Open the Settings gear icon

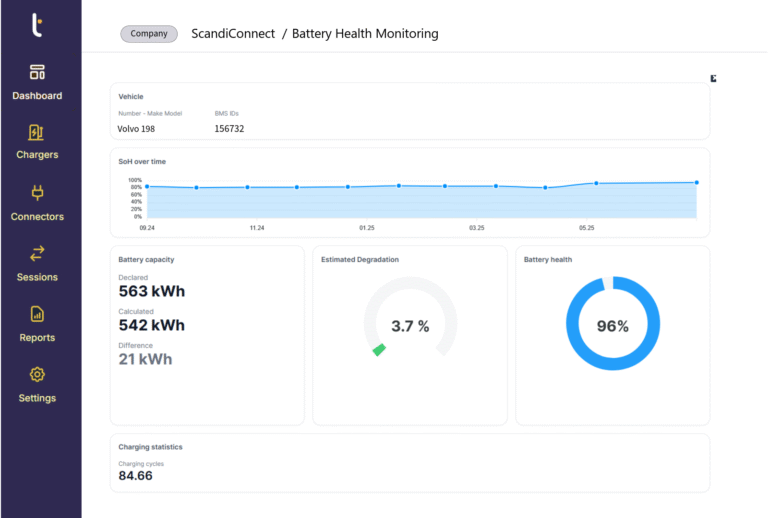[37, 374]
